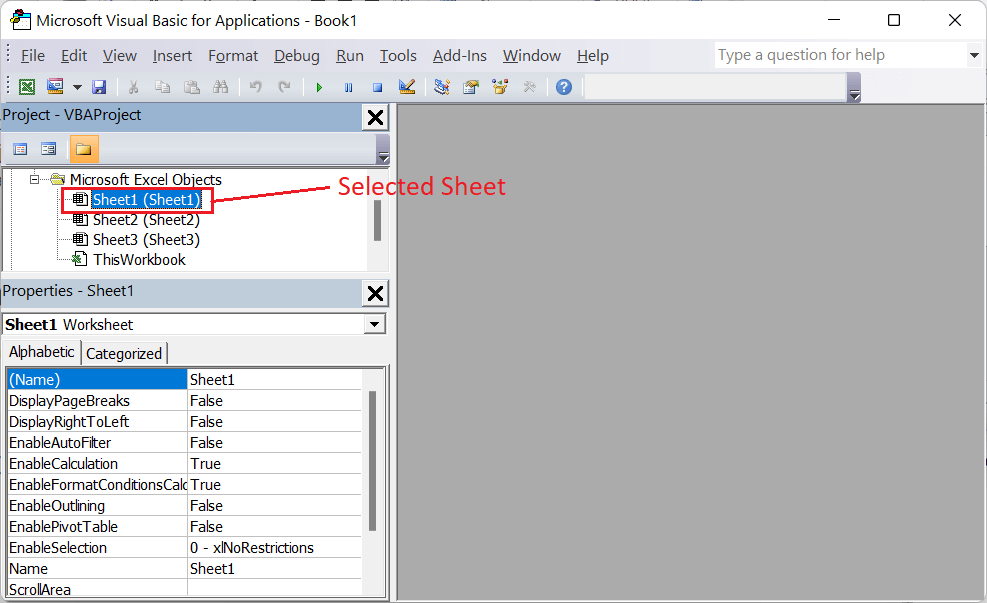Viewport: 987px width, 603px height.
Task: Click the Project tree vertical scrollbar
Action: tap(378, 220)
